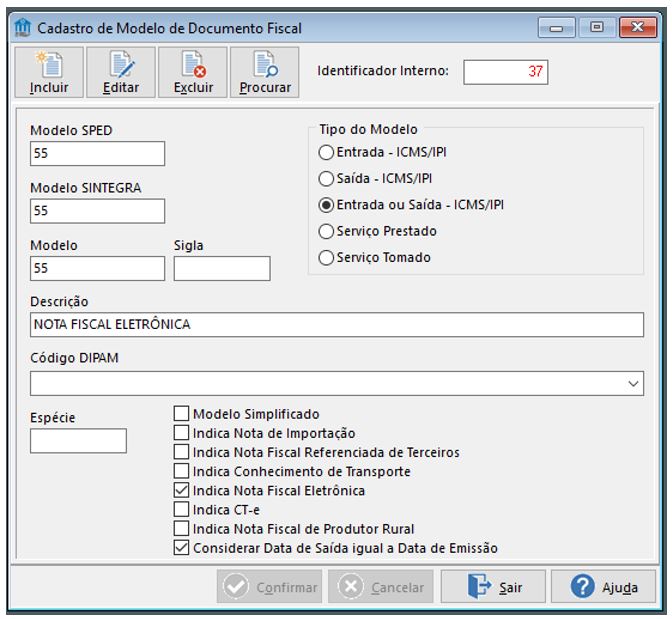The height and width of the screenshot is (619, 672).
Task: Maximize the Cadastro de Modelo window
Action: coord(597,28)
